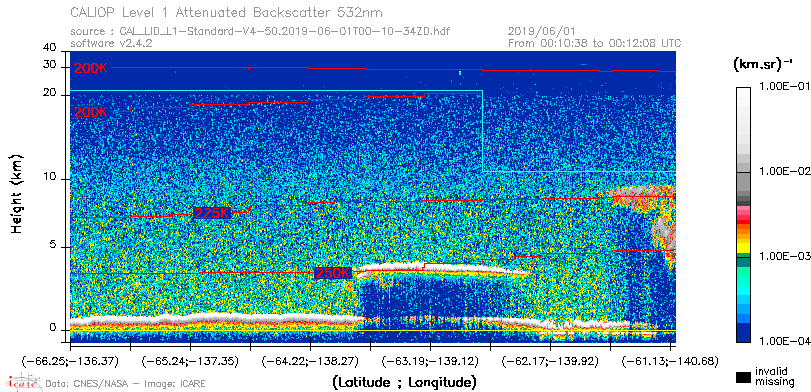Click the colorbar unit label '(km.sr)-1'
Screen dimensions: 811x392
click(763, 64)
